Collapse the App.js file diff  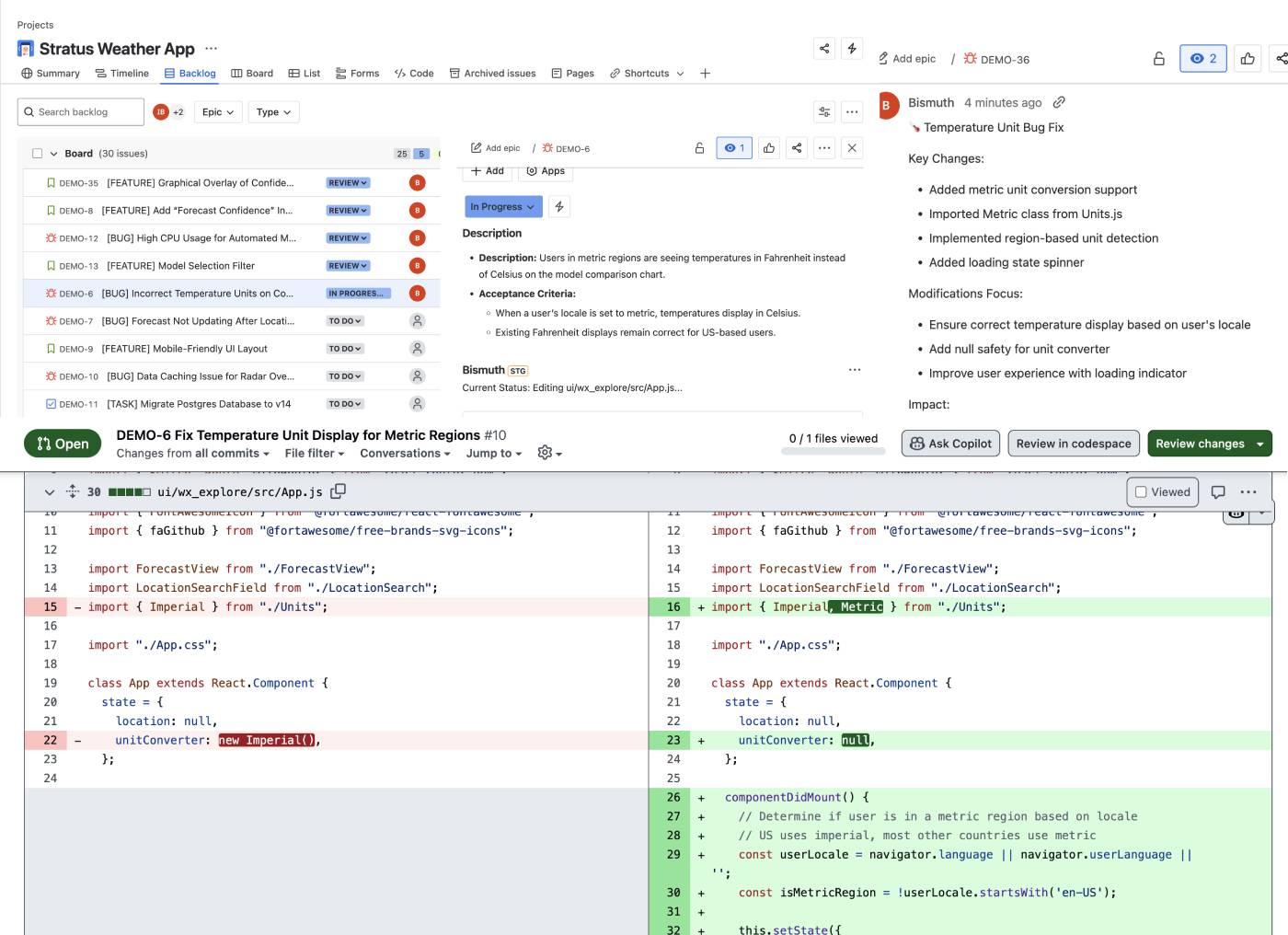[49, 492]
